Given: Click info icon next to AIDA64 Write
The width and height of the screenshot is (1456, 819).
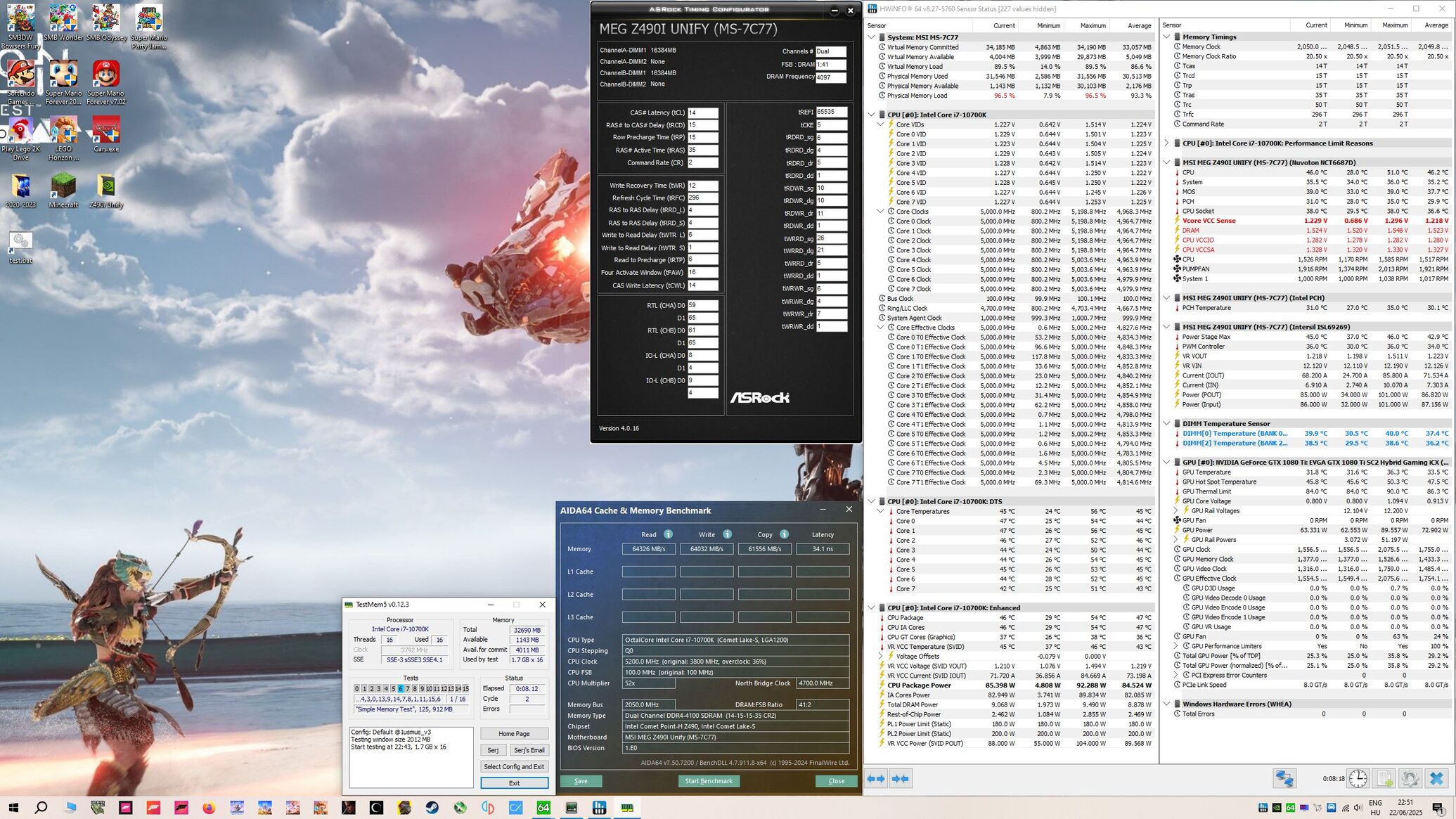Looking at the screenshot, I should [727, 534].
